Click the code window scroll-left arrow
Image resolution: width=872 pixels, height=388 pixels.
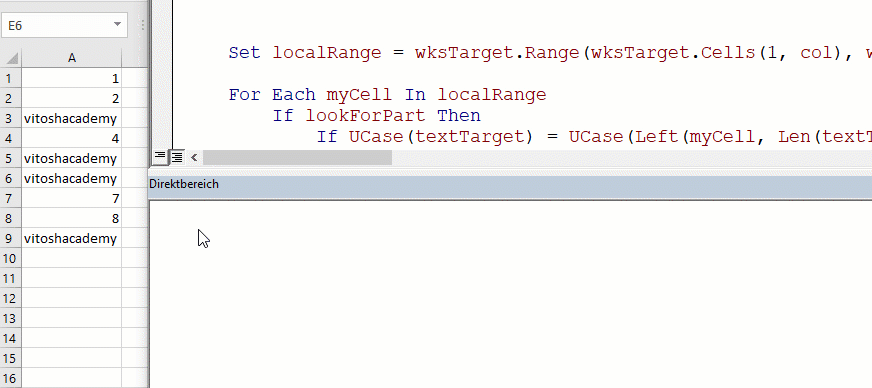tap(194, 157)
